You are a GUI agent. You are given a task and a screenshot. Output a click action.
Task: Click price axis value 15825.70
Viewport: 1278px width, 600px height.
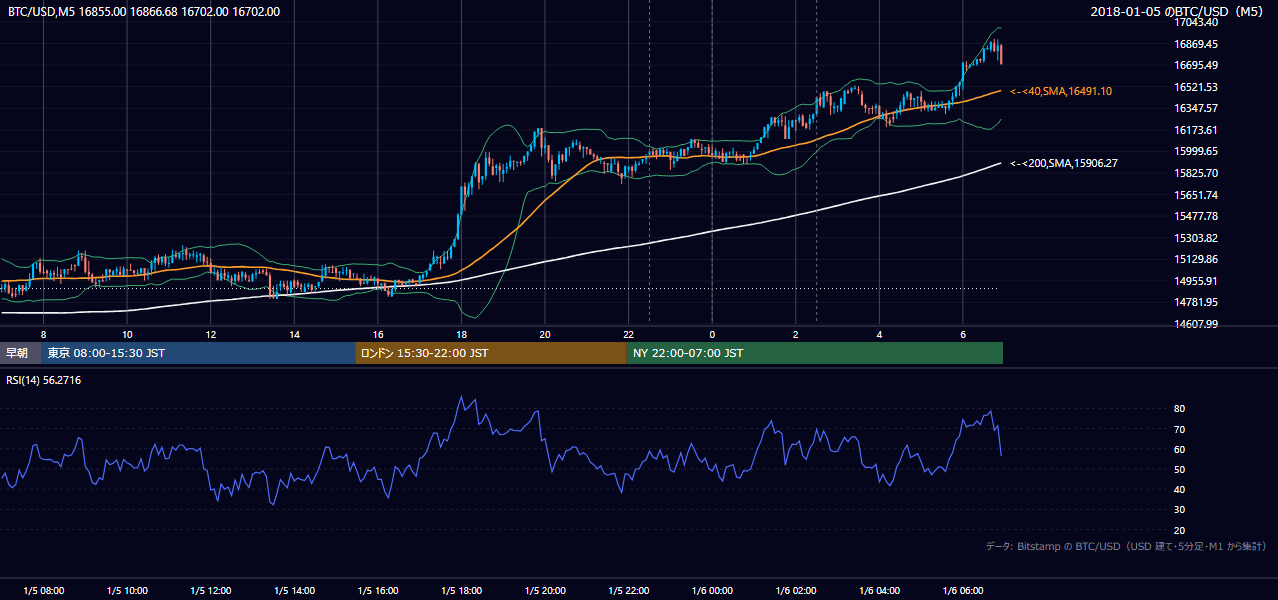1196,173
